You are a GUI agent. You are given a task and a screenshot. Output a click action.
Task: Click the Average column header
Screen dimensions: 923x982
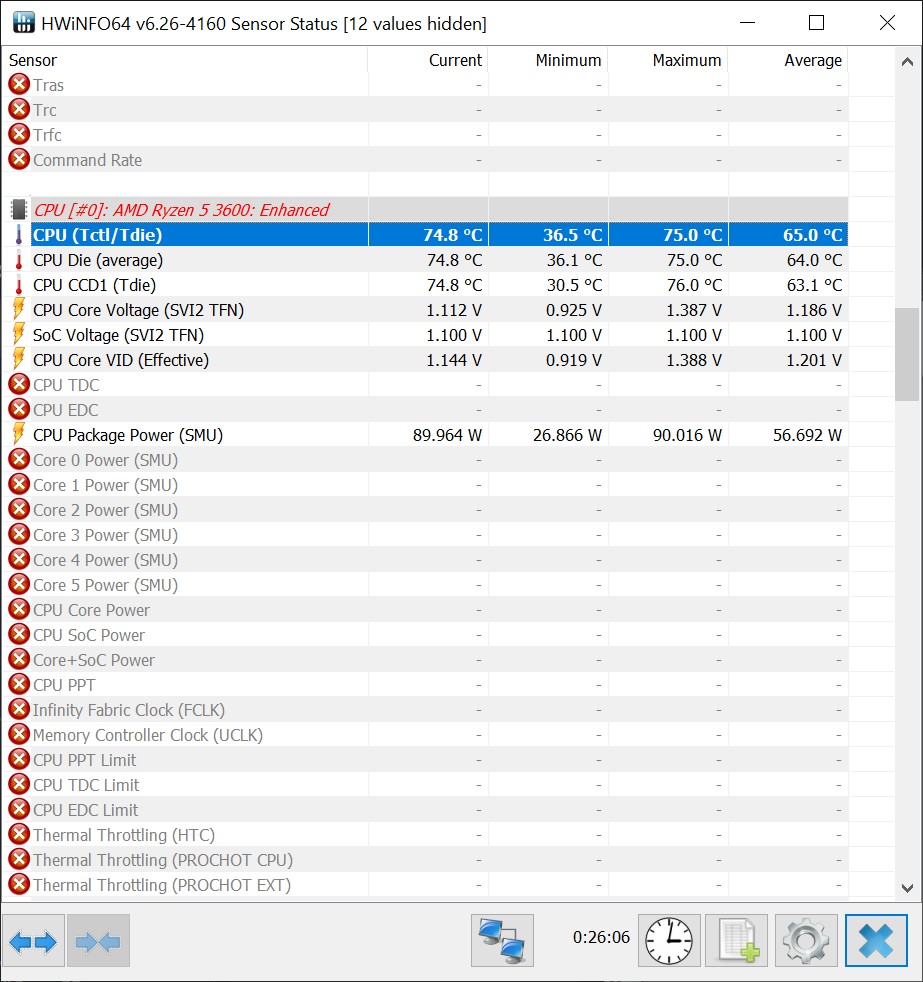tap(788, 60)
